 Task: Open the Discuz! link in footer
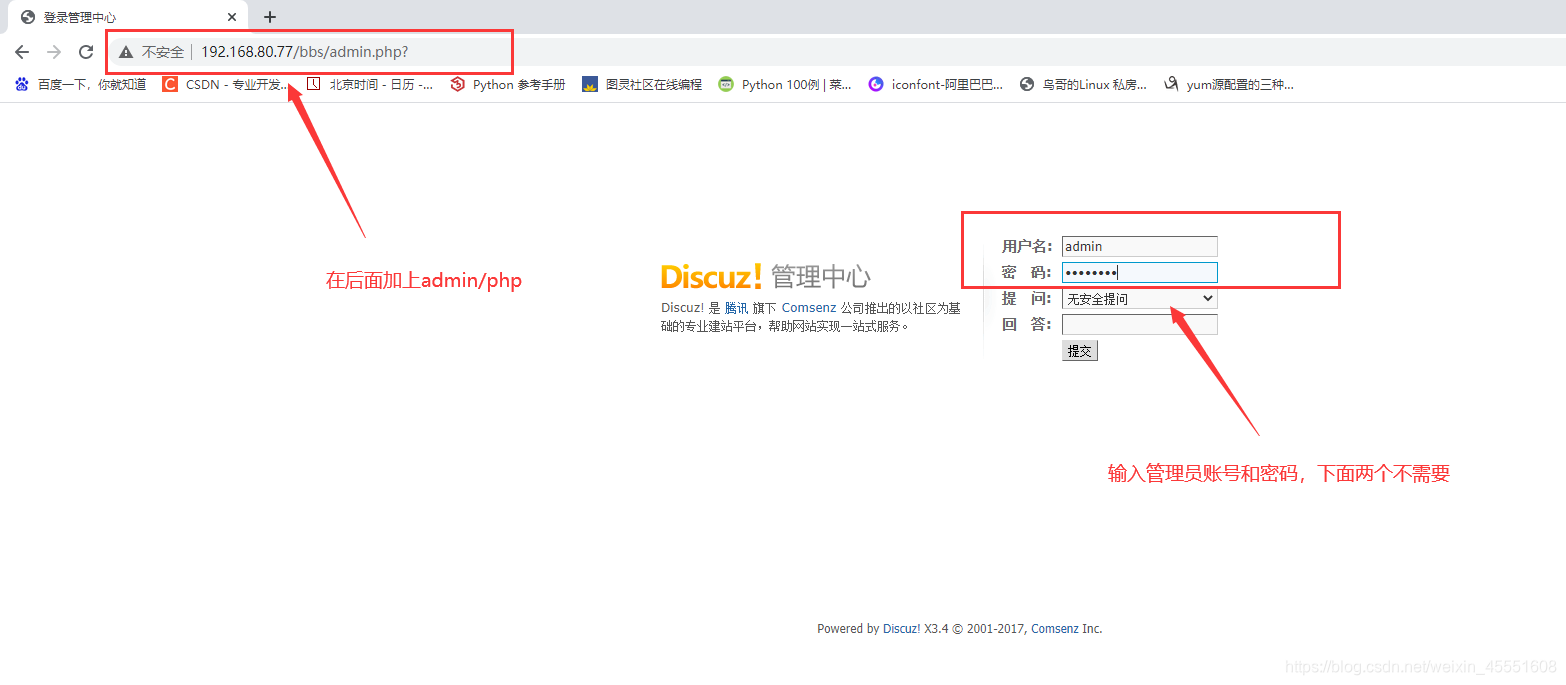pos(901,629)
